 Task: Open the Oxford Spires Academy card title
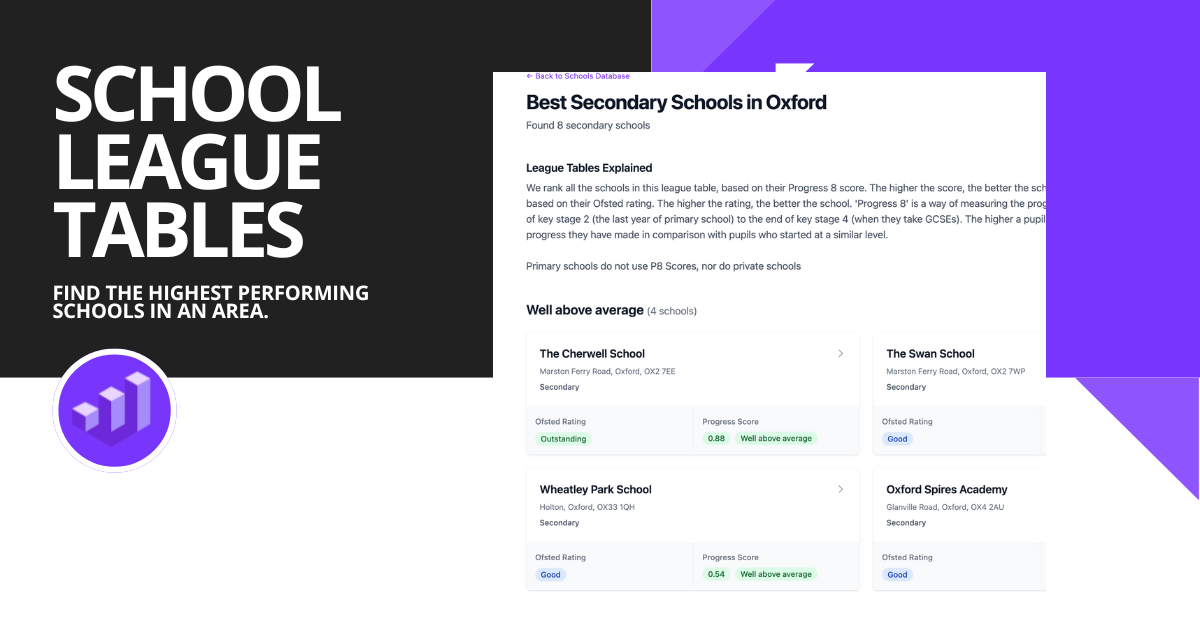click(x=947, y=489)
